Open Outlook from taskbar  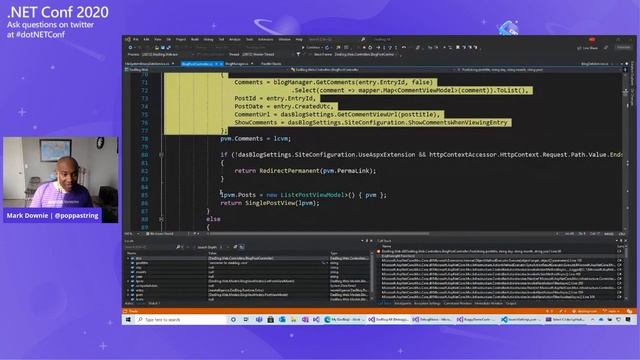[x=282, y=320]
